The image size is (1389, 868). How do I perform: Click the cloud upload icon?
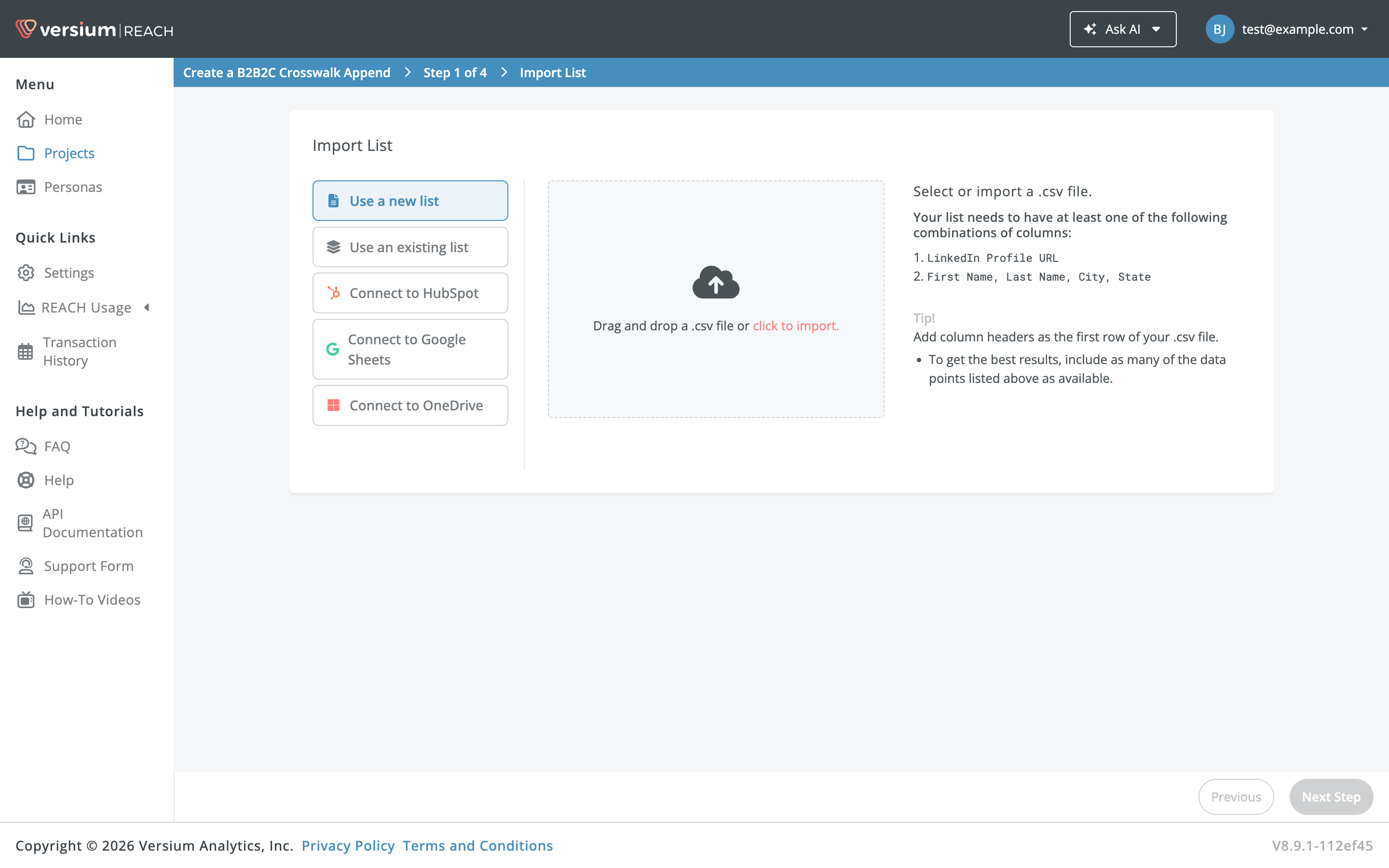tap(716, 282)
